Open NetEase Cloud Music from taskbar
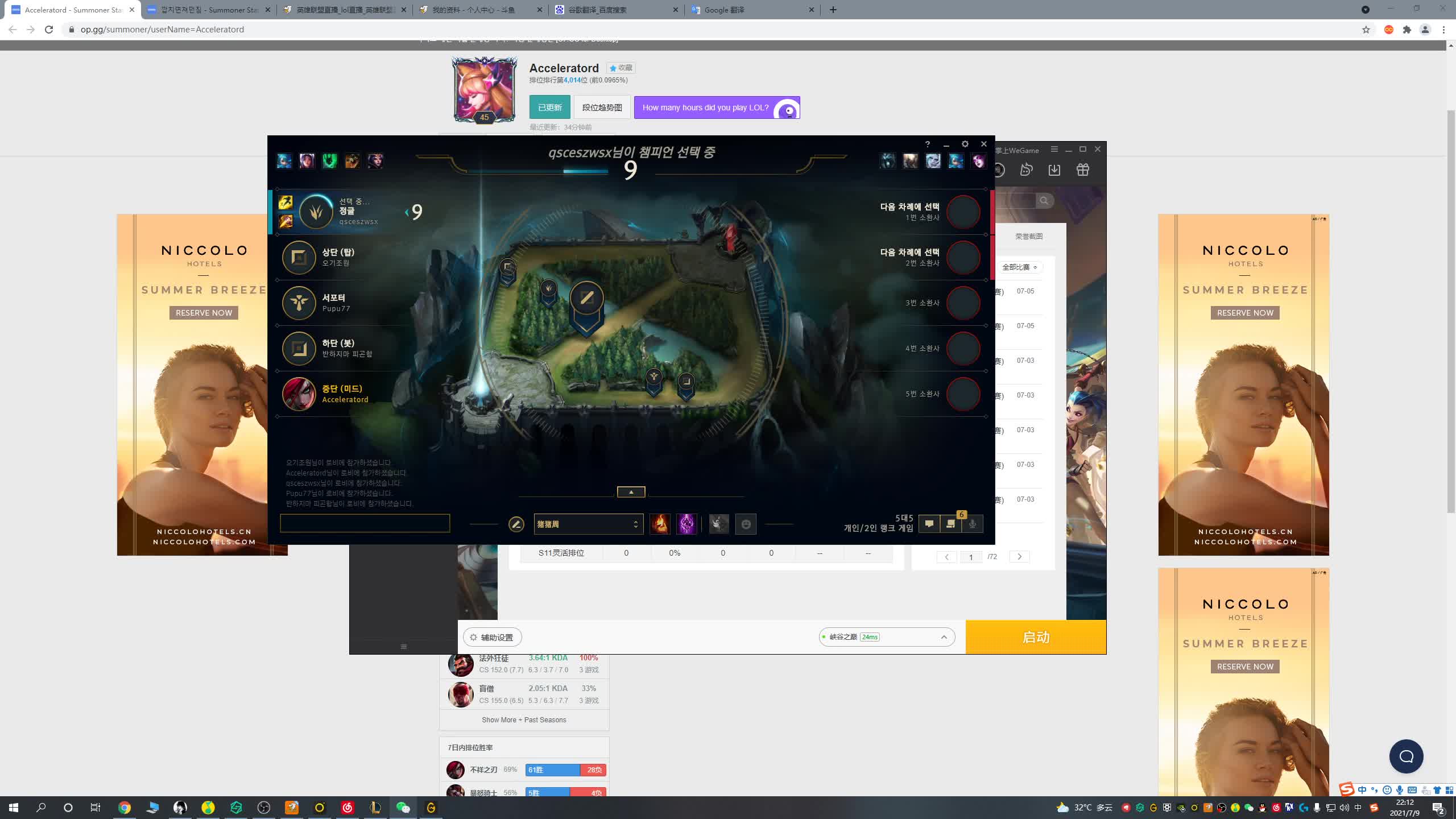 [x=348, y=808]
